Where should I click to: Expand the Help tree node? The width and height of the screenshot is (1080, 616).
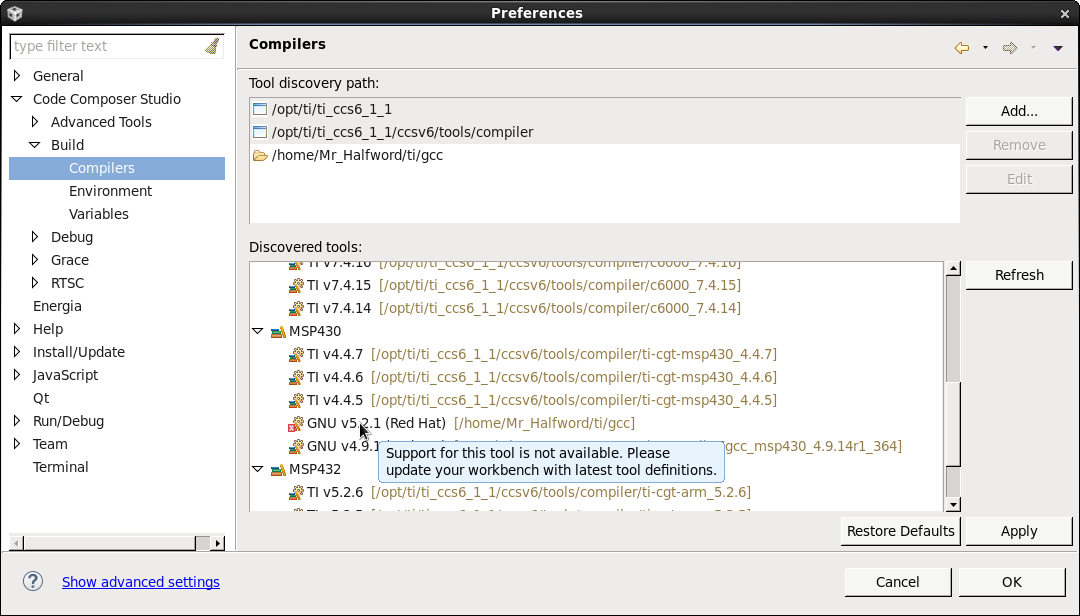tap(17, 329)
